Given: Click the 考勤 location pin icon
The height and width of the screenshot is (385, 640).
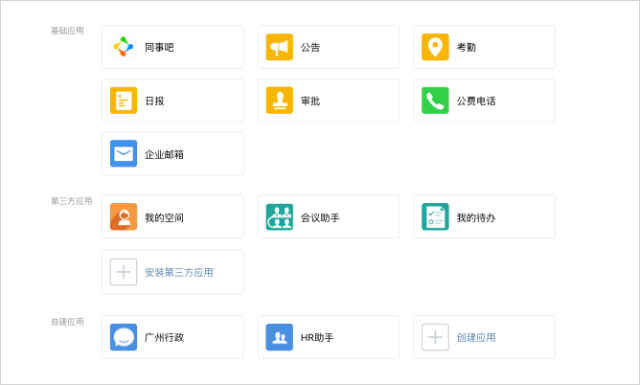Looking at the screenshot, I should pos(435,47).
